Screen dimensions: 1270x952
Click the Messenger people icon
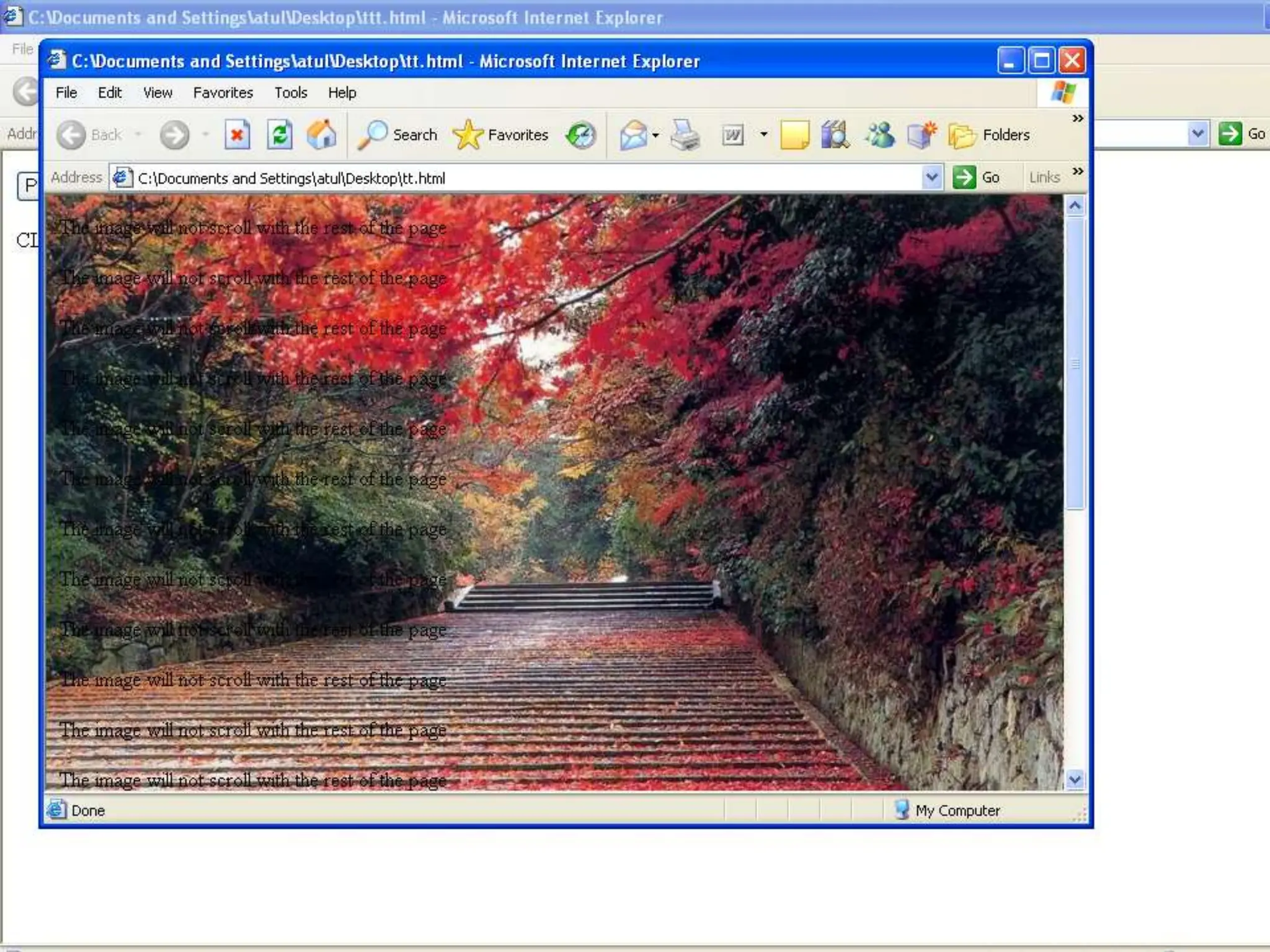click(880, 134)
